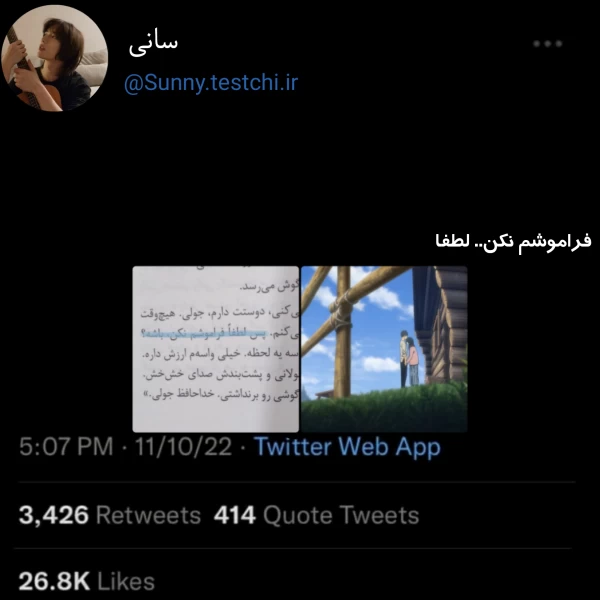Open the three-dot more options menu
The width and height of the screenshot is (600, 600).
click(548, 44)
